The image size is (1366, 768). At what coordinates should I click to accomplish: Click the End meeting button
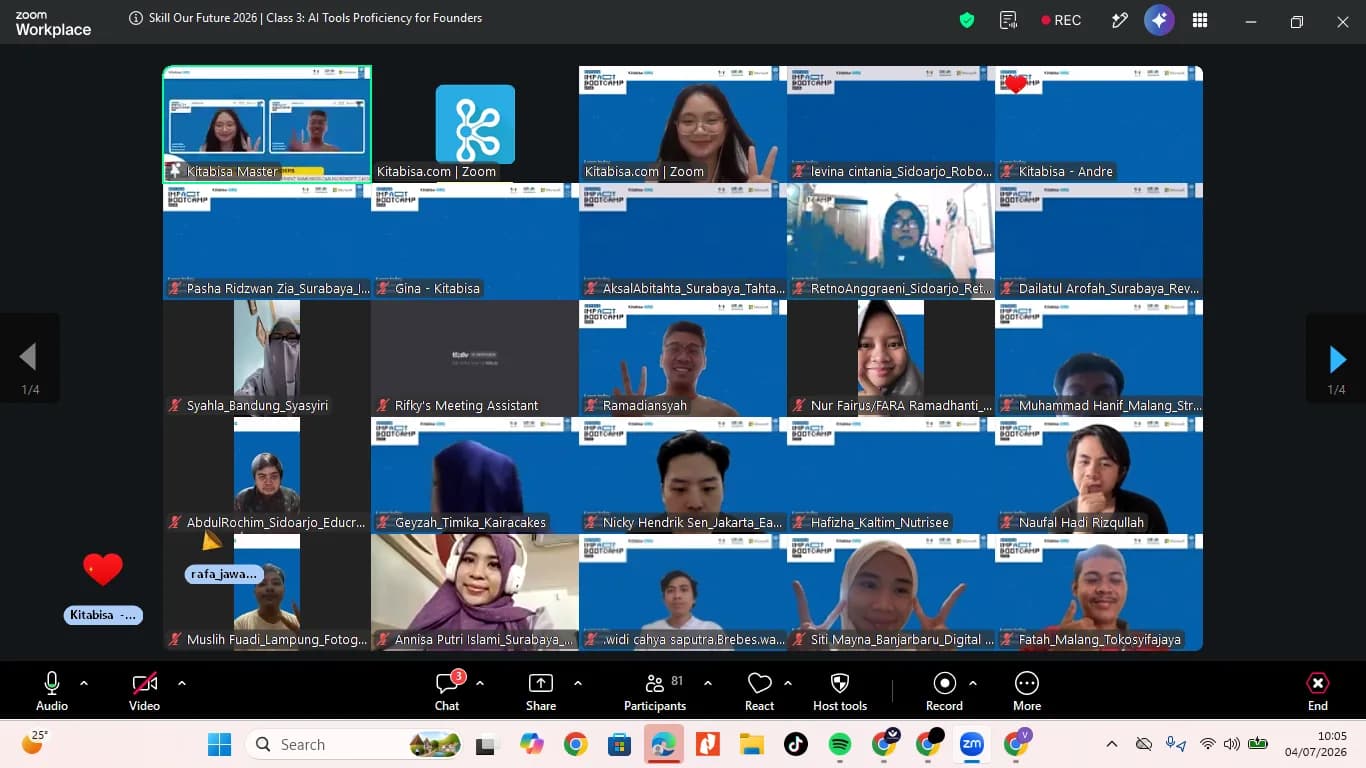tap(1318, 691)
